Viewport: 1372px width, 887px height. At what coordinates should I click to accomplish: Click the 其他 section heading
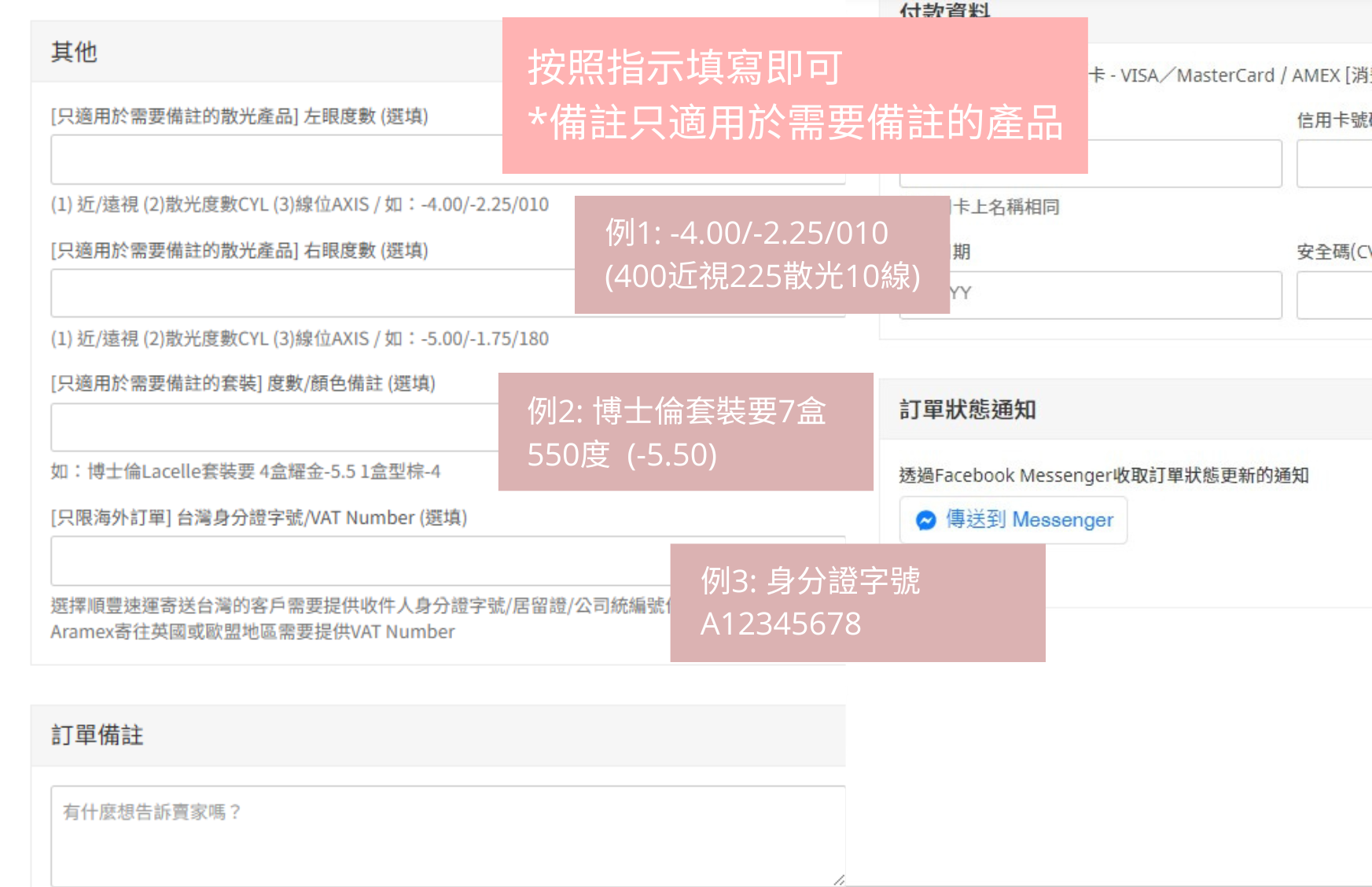tap(74, 52)
